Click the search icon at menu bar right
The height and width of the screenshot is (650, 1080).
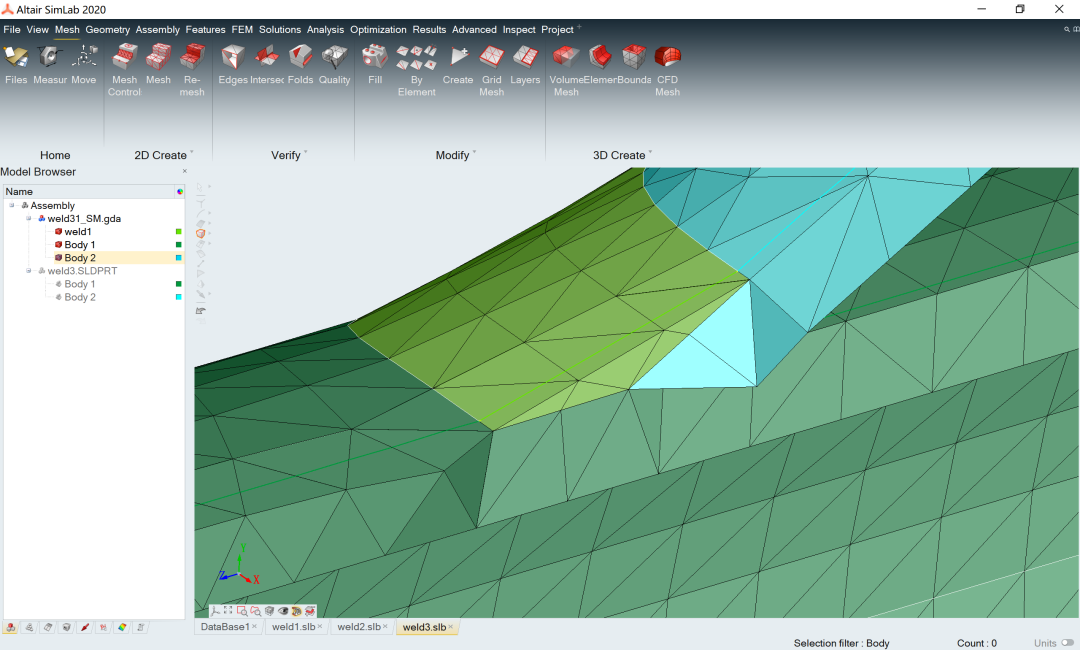click(x=1067, y=30)
